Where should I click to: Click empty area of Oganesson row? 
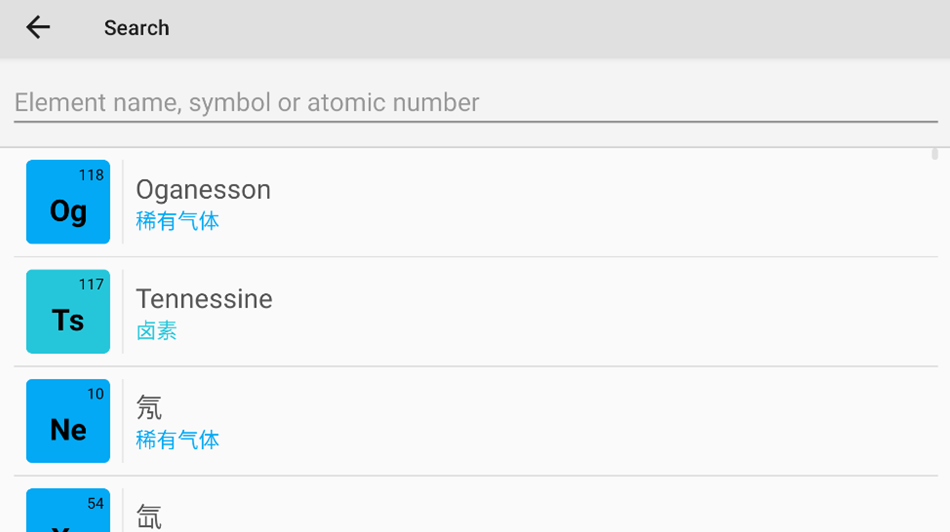pyautogui.click(x=600, y=202)
